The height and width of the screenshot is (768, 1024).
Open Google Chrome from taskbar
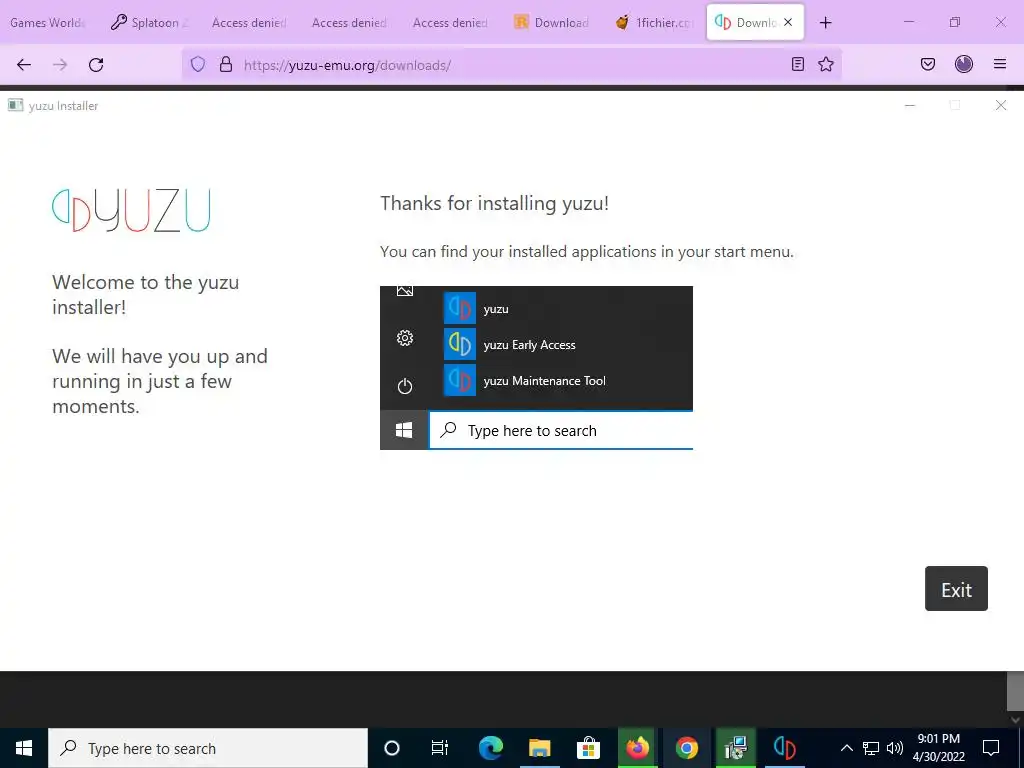click(686, 748)
